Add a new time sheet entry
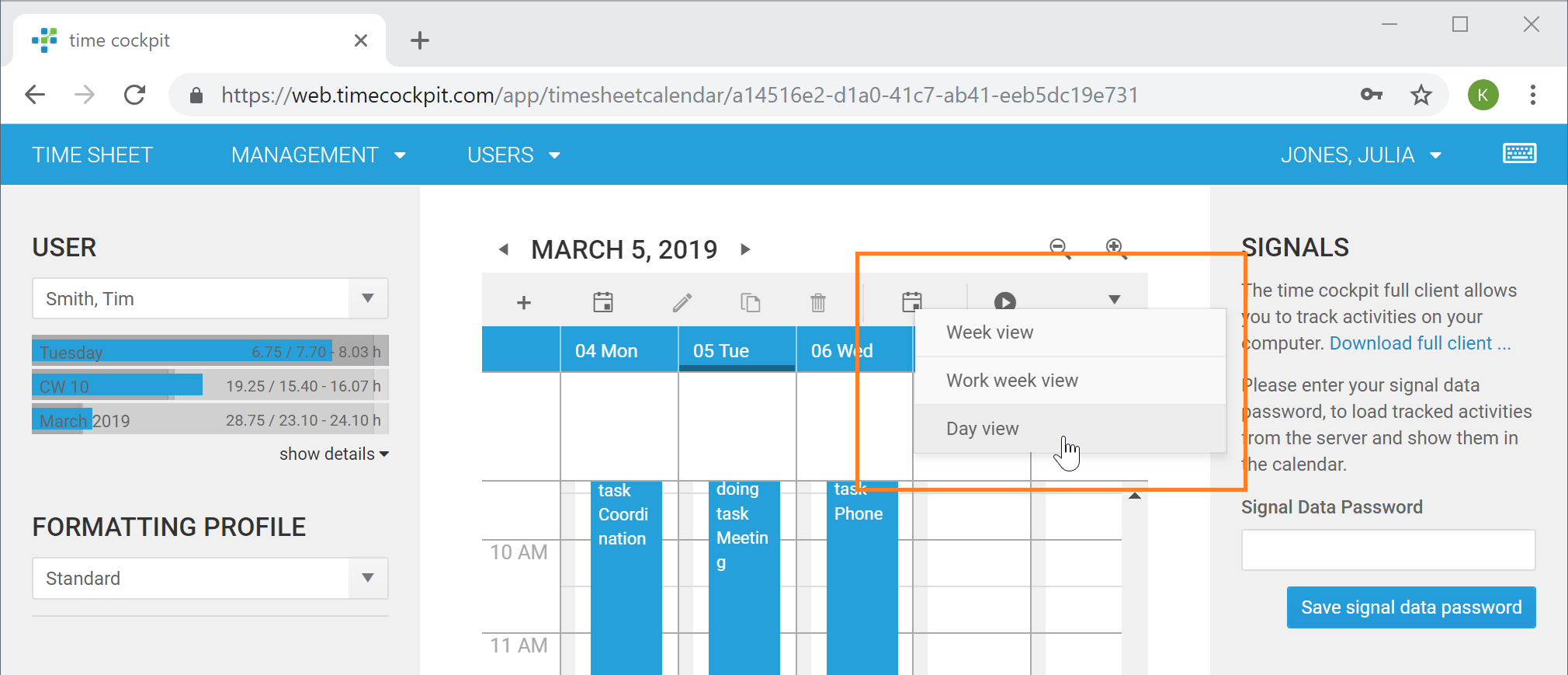 point(524,302)
